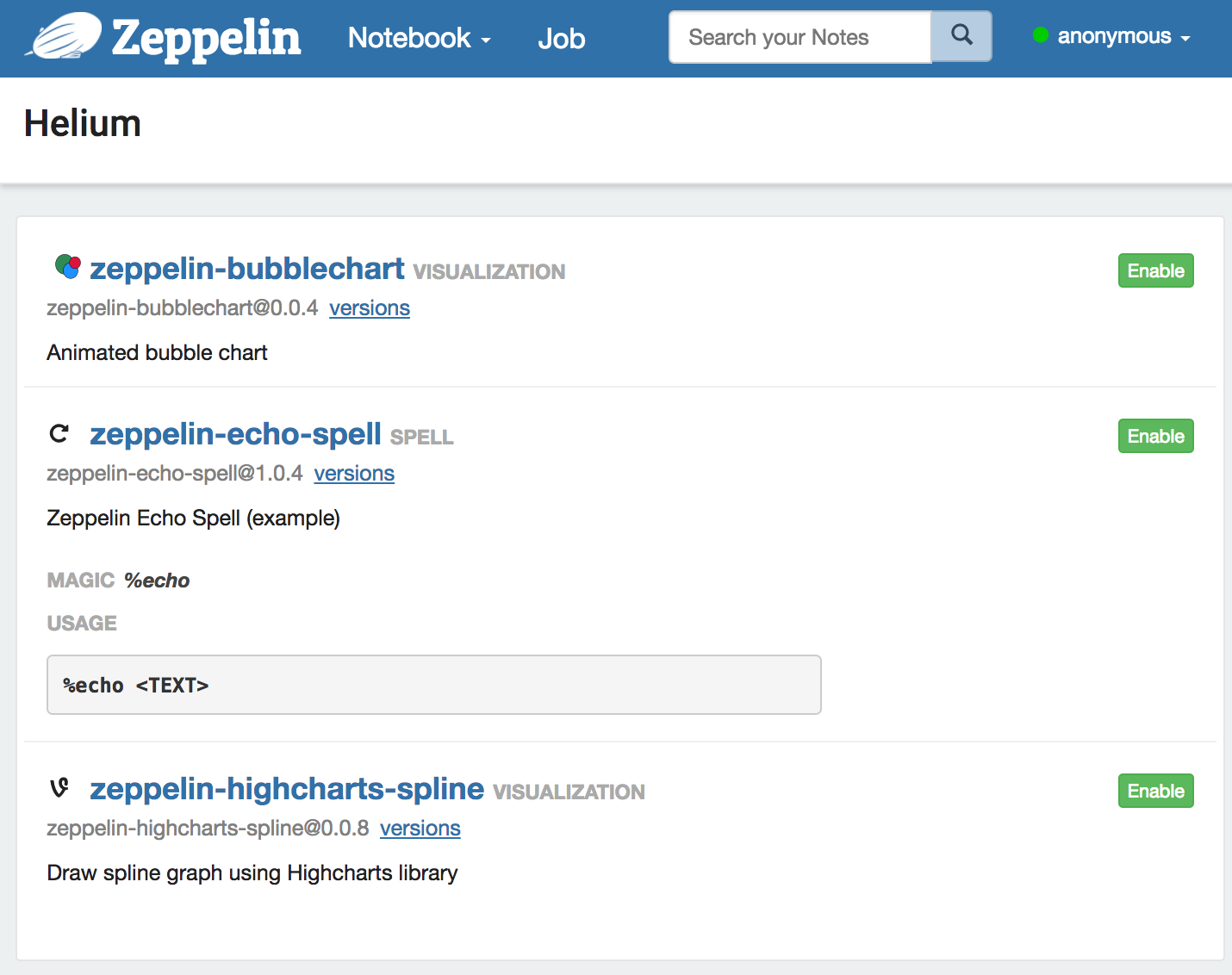
Task: Enable the zeppelin-highcharts-spline package
Action: (x=1155, y=791)
